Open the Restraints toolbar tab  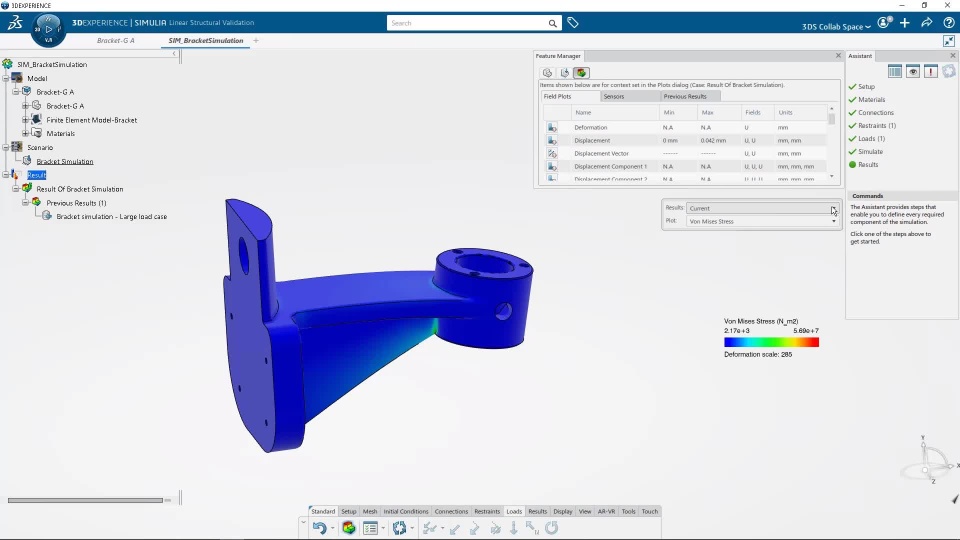coord(487,511)
